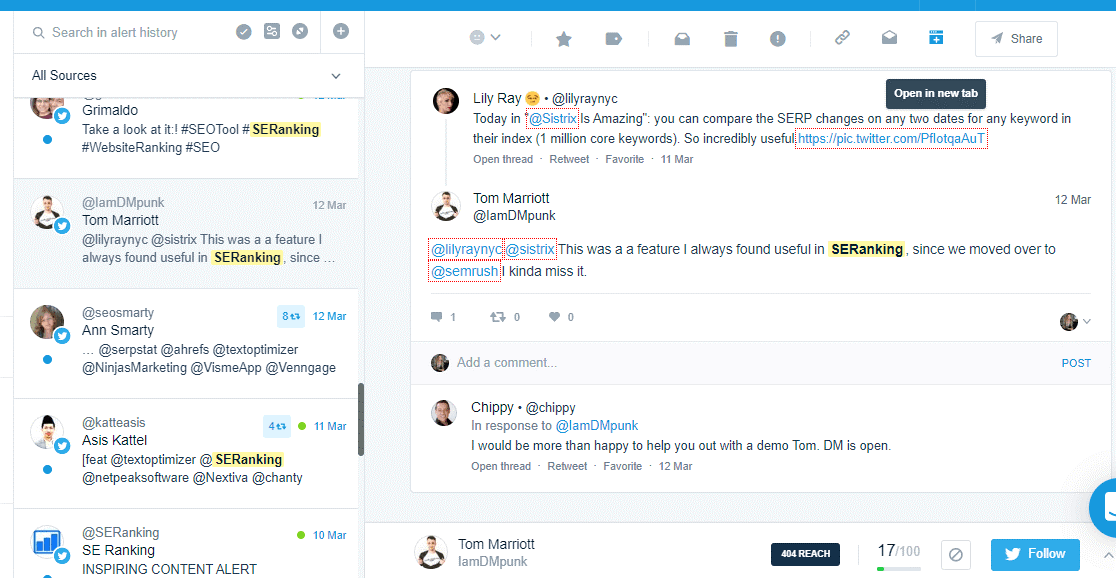Image resolution: width=1116 pixels, height=578 pixels.
Task: Open the account avatar dropdown beside tweet actions
Action: point(1075,322)
